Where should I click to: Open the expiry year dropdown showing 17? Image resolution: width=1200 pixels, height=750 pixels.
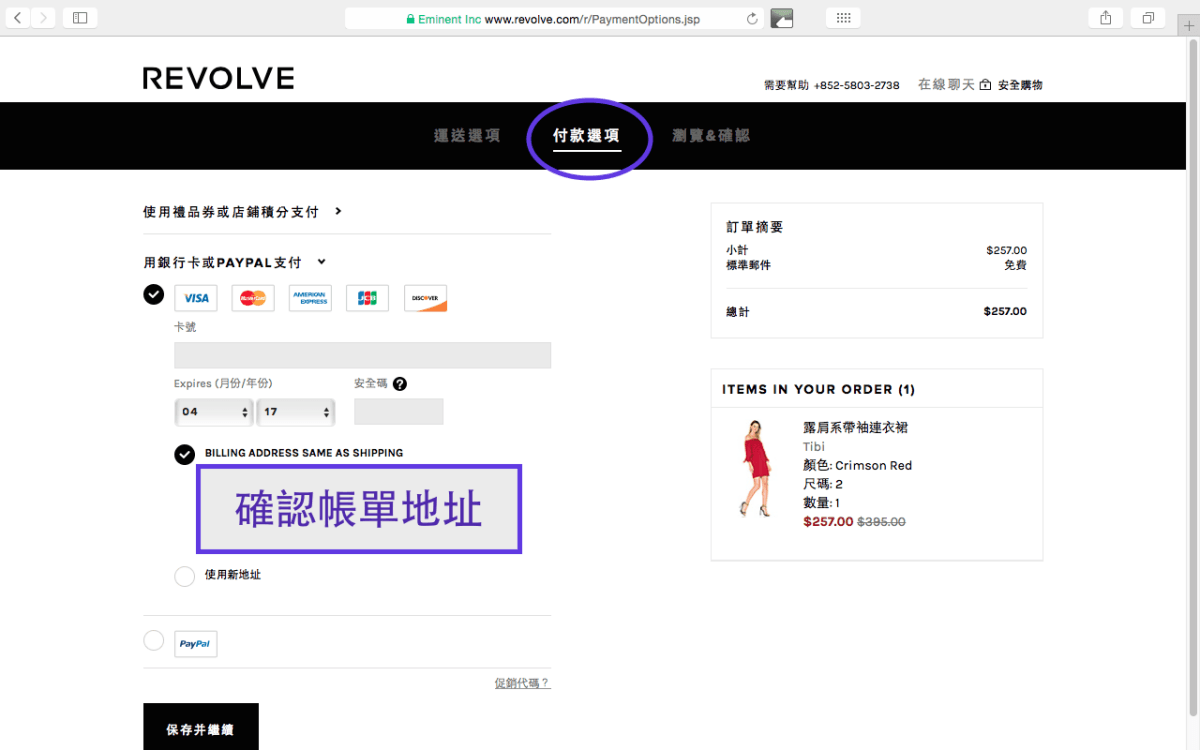[x=296, y=412]
